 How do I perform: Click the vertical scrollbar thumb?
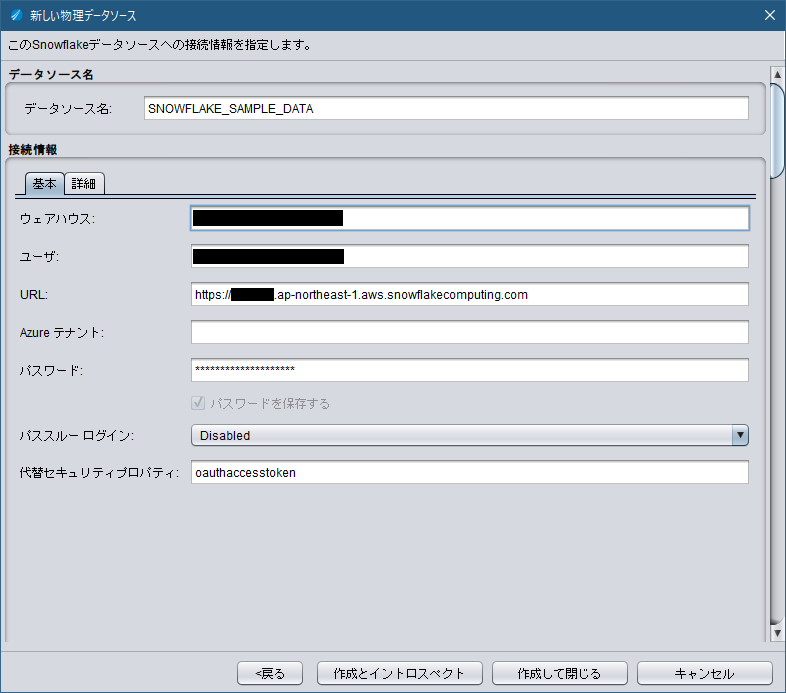pos(777,131)
